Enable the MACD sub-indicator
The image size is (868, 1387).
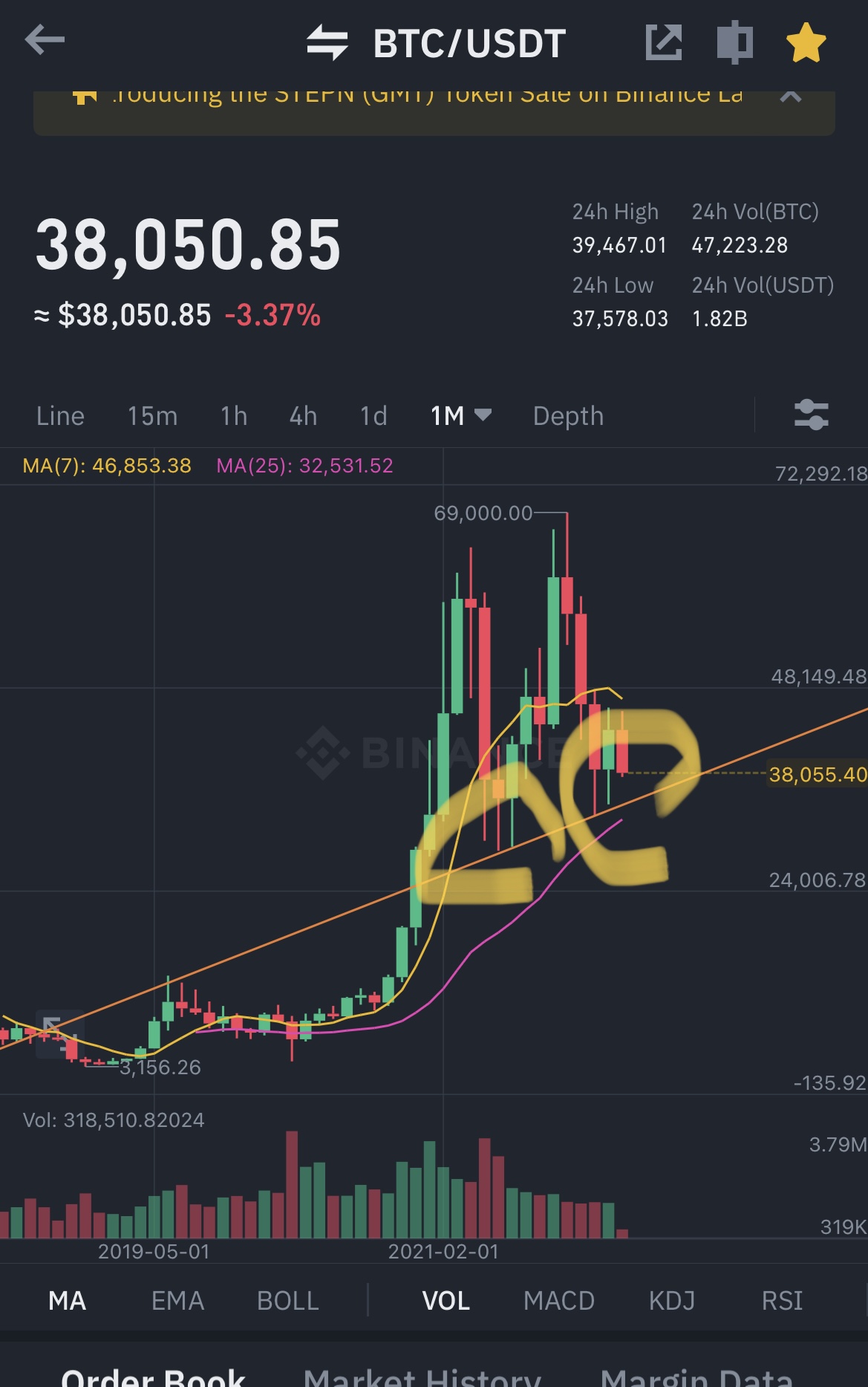coord(558,1301)
